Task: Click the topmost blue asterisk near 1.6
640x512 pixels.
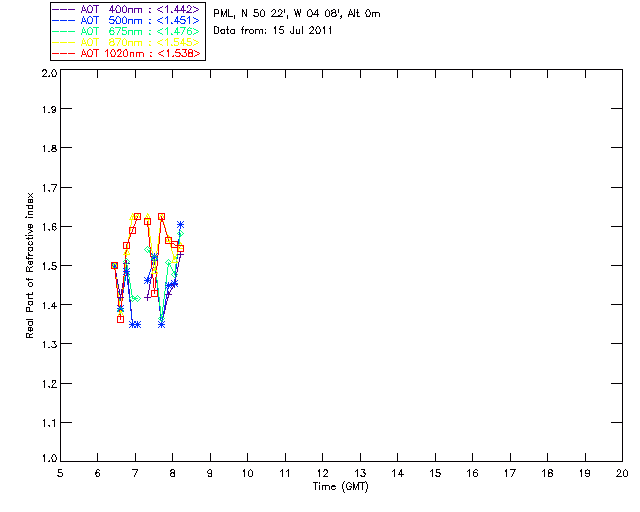Action: [180, 225]
